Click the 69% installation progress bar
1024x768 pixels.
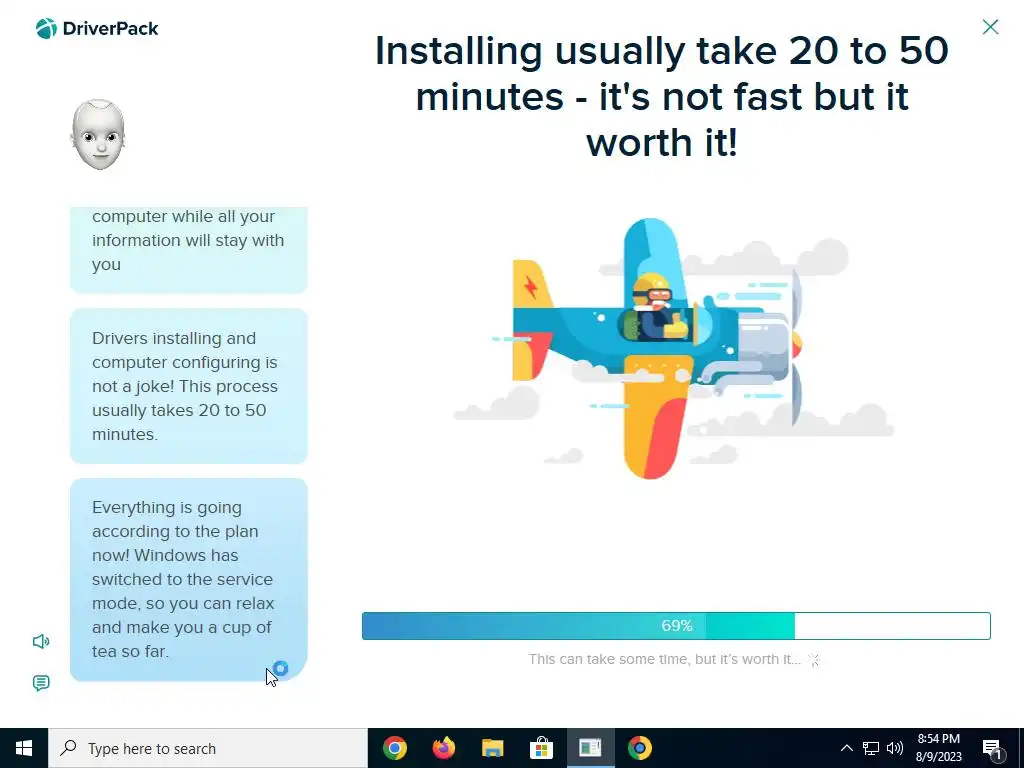click(676, 626)
